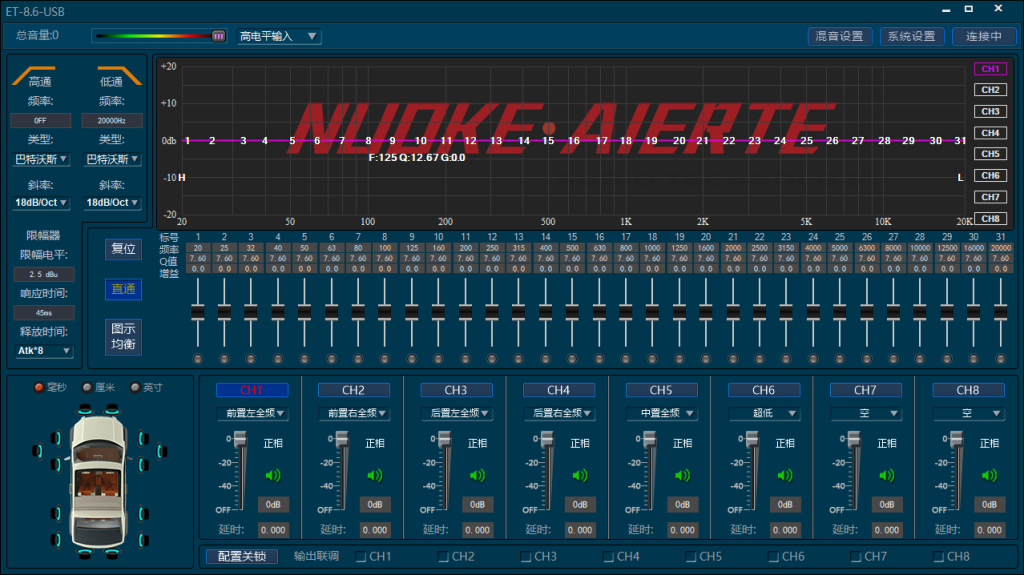Check the CH2 output link checkbox
Image resolution: width=1024 pixels, height=575 pixels.
click(x=443, y=557)
